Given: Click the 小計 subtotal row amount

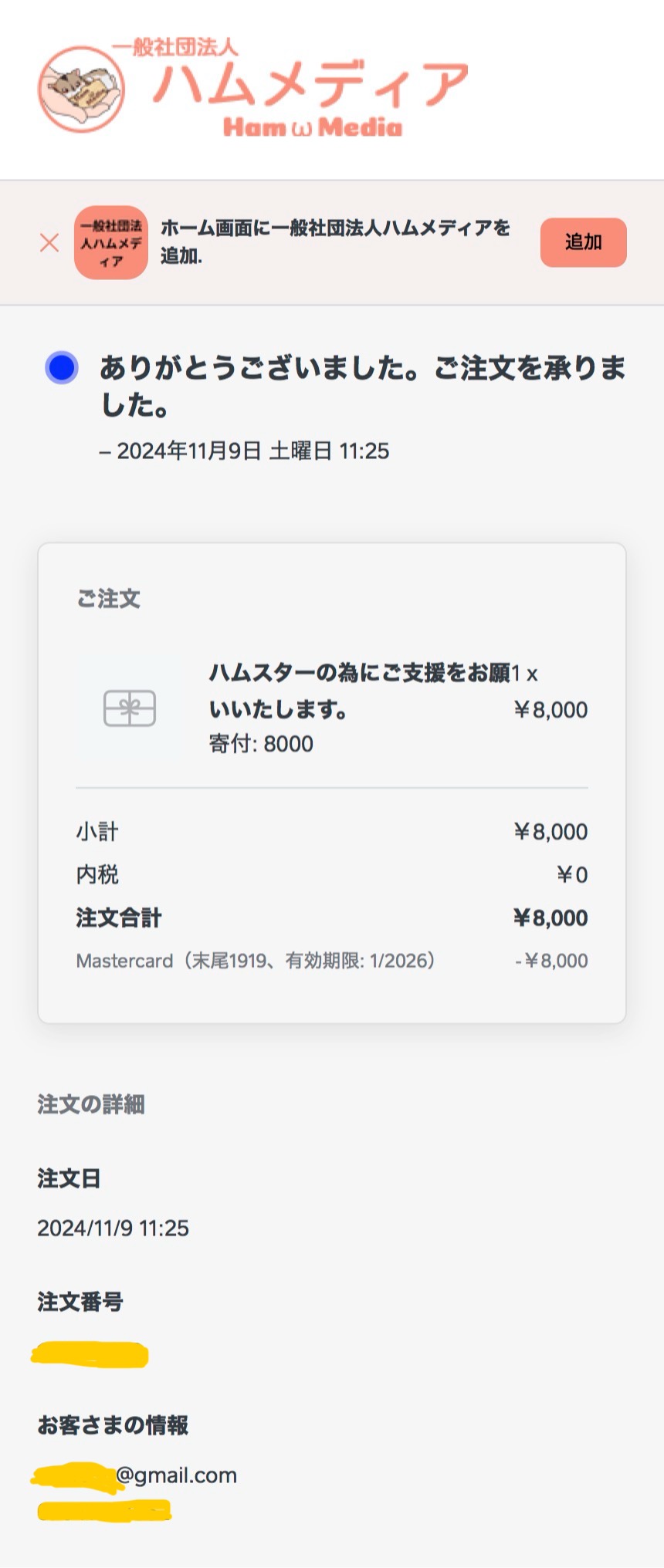Looking at the screenshot, I should [x=551, y=832].
